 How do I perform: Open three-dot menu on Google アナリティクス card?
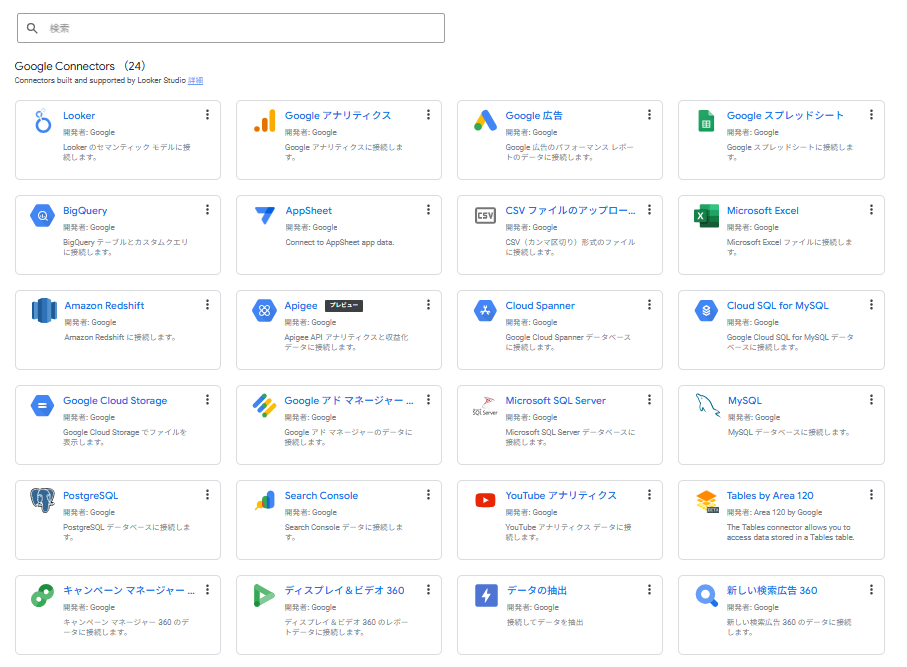428,115
